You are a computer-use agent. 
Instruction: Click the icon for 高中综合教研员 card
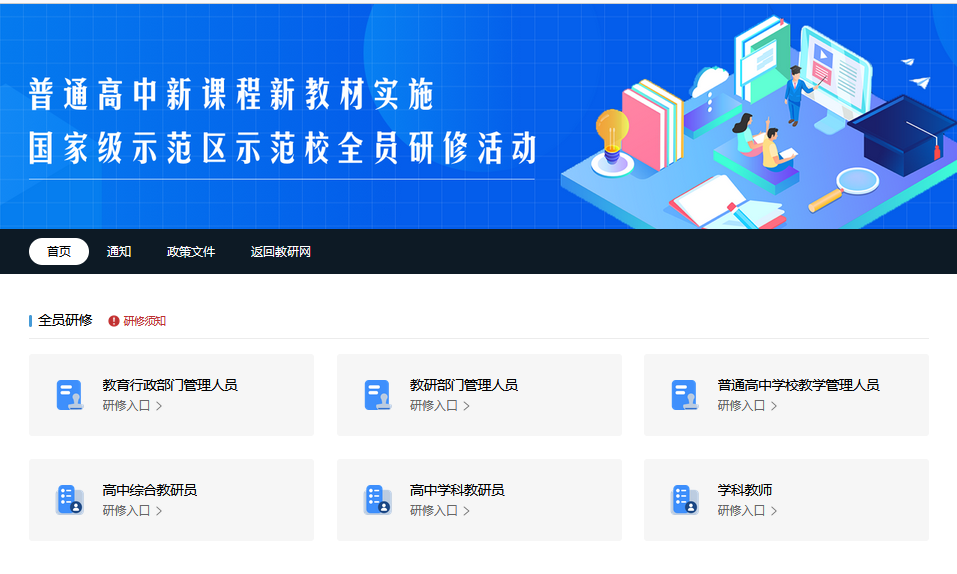pos(70,500)
